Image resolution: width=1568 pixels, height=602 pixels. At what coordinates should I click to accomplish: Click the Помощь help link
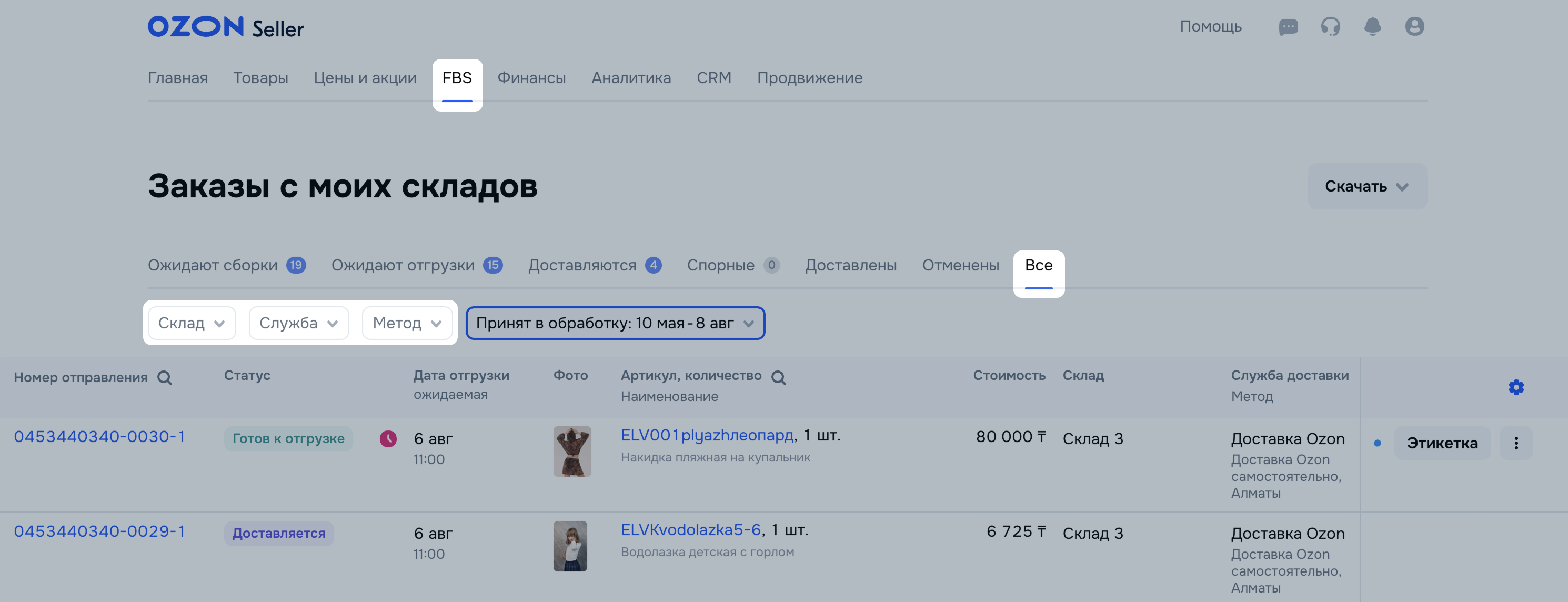coord(1210,27)
